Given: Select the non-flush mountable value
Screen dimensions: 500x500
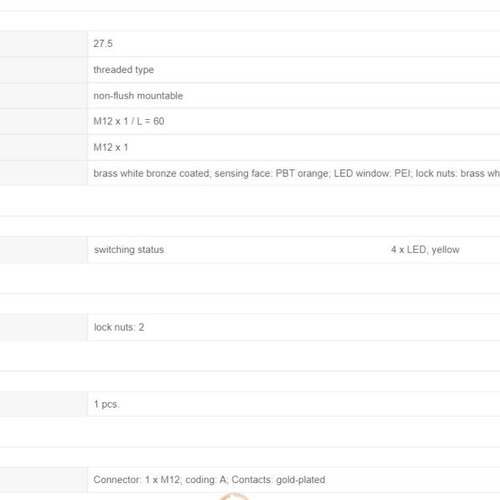Looking at the screenshot, I should click(x=138, y=96).
